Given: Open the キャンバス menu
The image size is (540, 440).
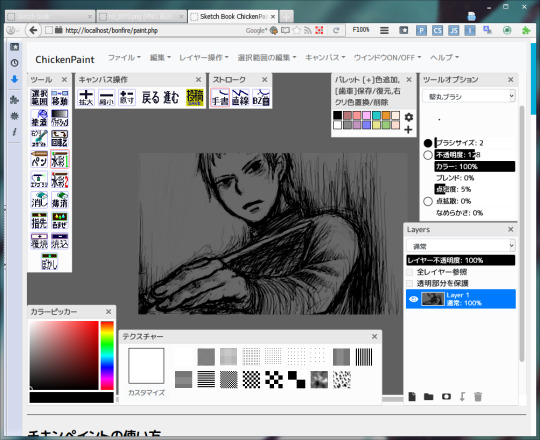Looking at the screenshot, I should pos(325,57).
